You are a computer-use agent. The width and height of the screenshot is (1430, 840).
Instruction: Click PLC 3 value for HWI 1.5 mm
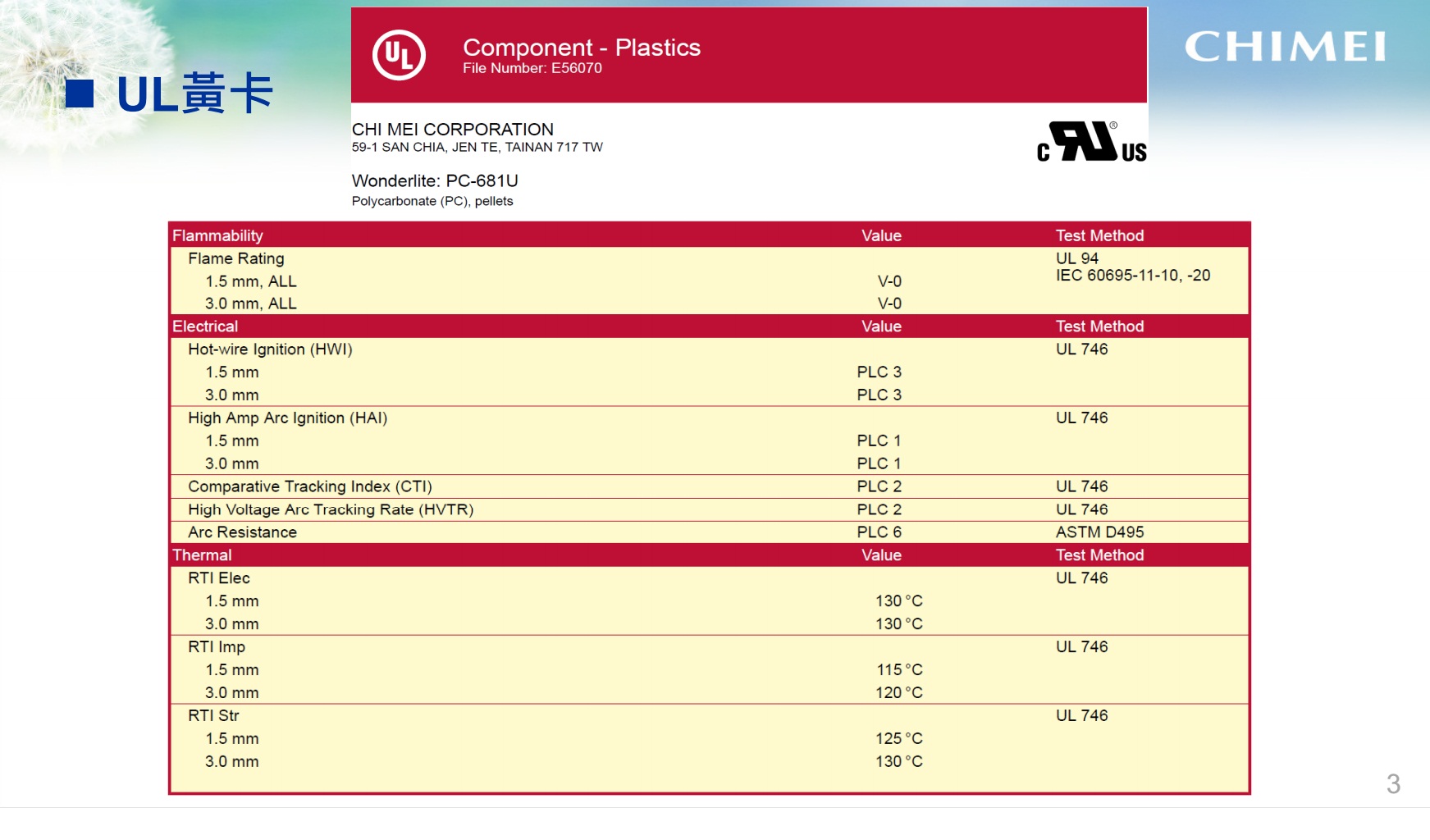pos(879,372)
